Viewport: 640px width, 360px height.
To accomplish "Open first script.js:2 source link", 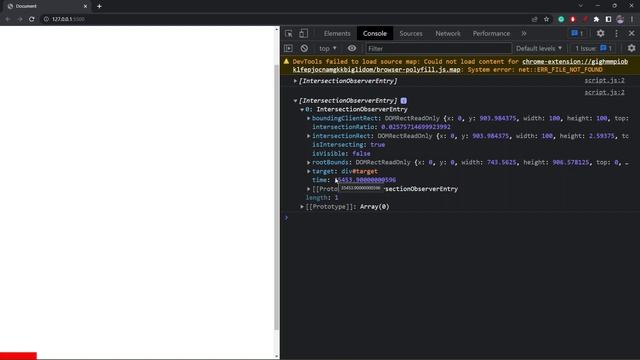I will [x=604, y=80].
